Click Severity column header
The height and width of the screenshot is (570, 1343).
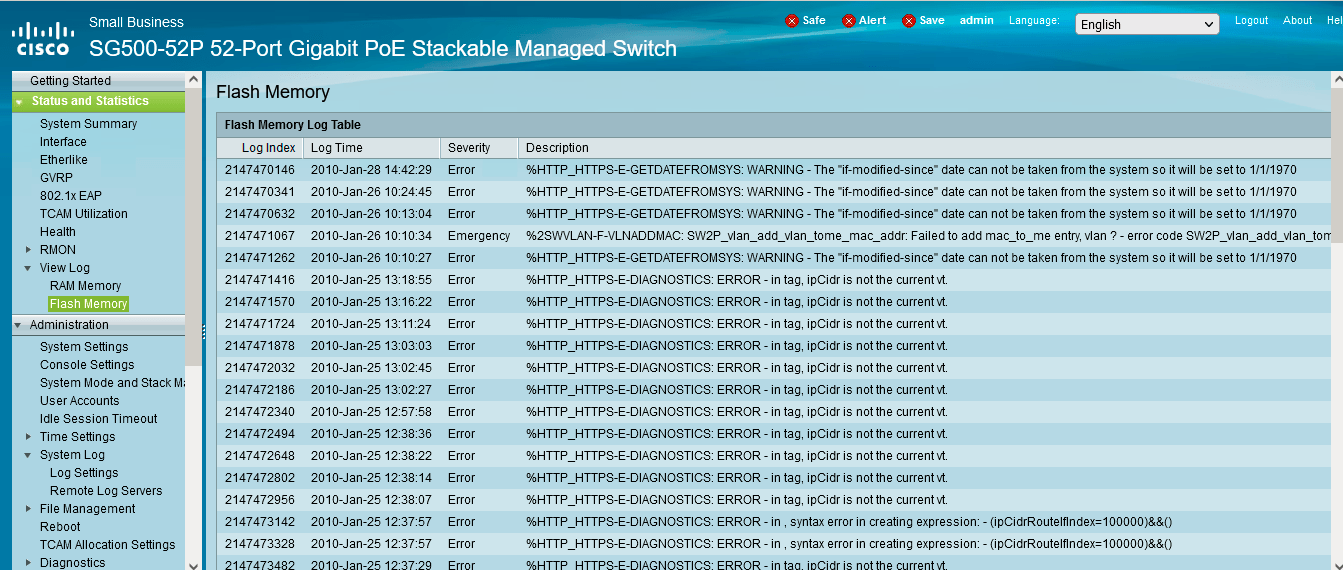469,148
